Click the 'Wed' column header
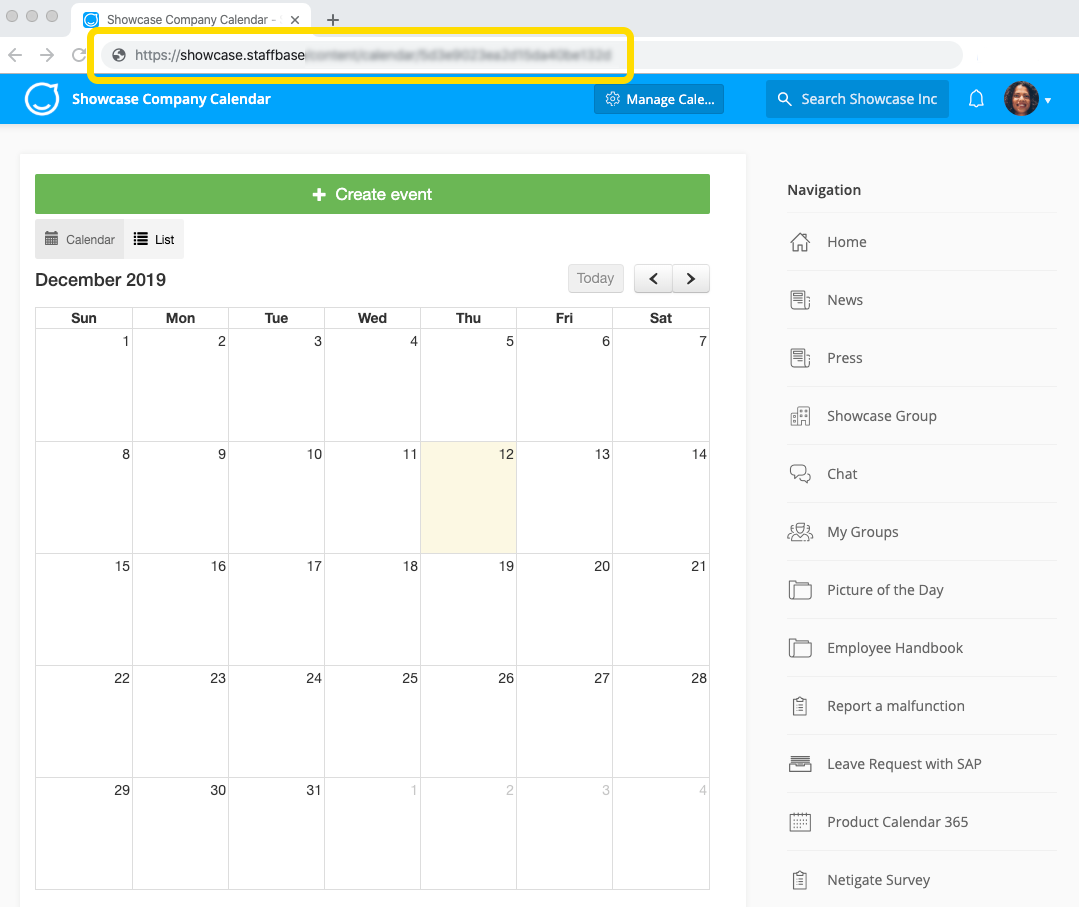1080x908 pixels. point(372,318)
